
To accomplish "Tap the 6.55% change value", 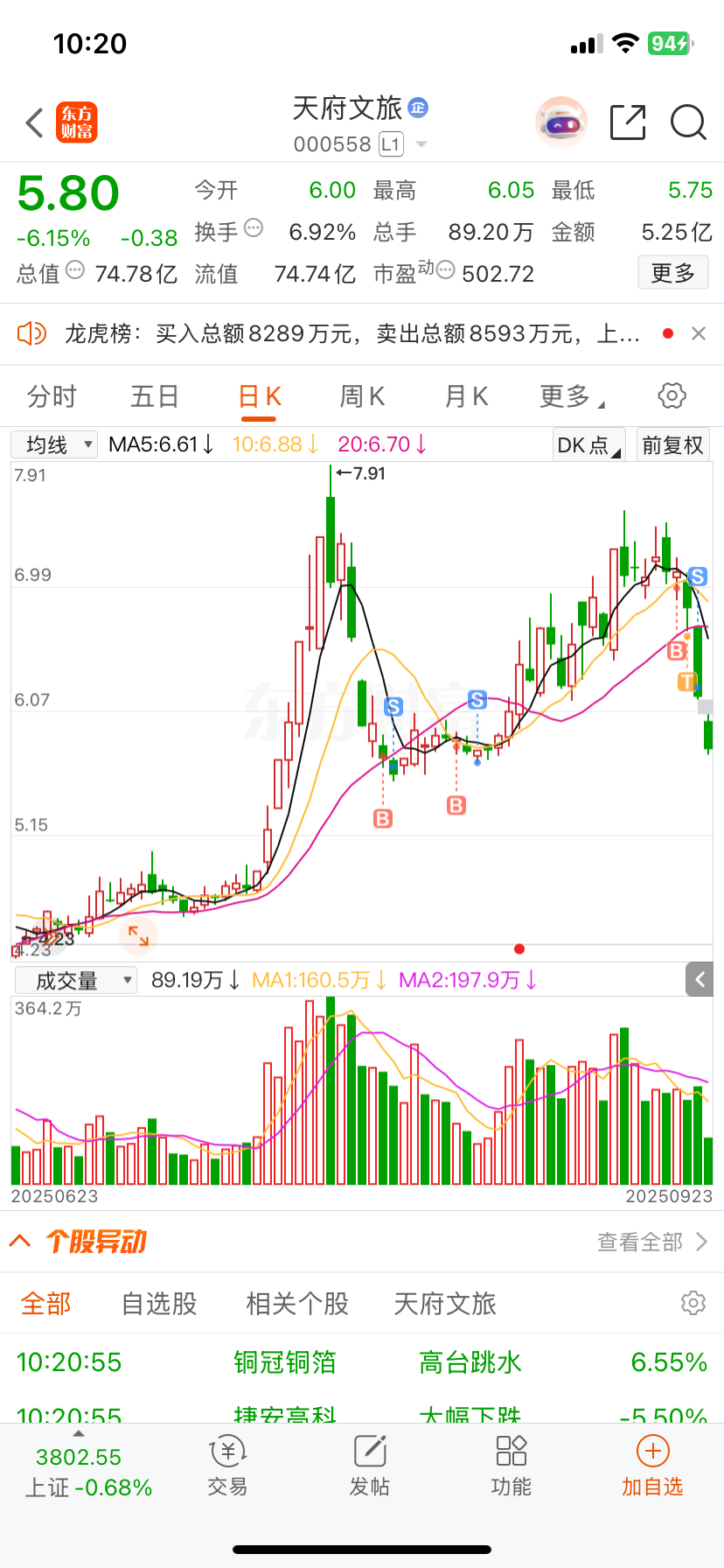I will tap(669, 1362).
